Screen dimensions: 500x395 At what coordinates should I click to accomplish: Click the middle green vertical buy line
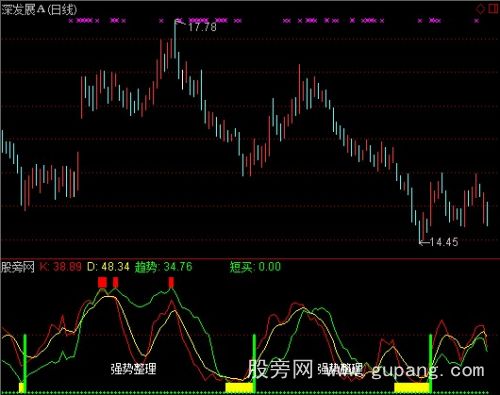coord(255,363)
